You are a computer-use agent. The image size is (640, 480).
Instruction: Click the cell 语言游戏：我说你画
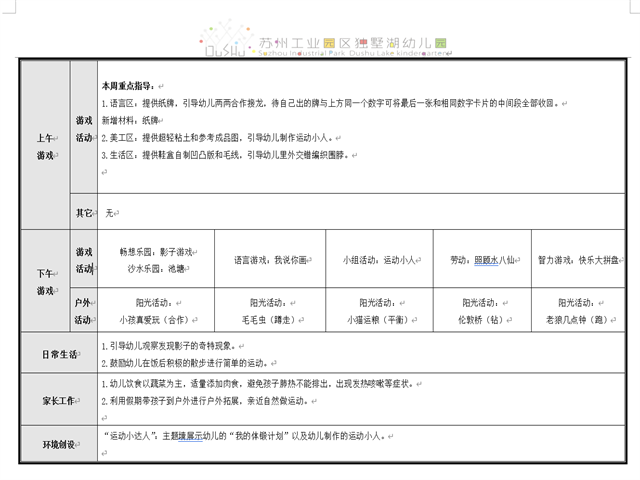[x=270, y=259]
